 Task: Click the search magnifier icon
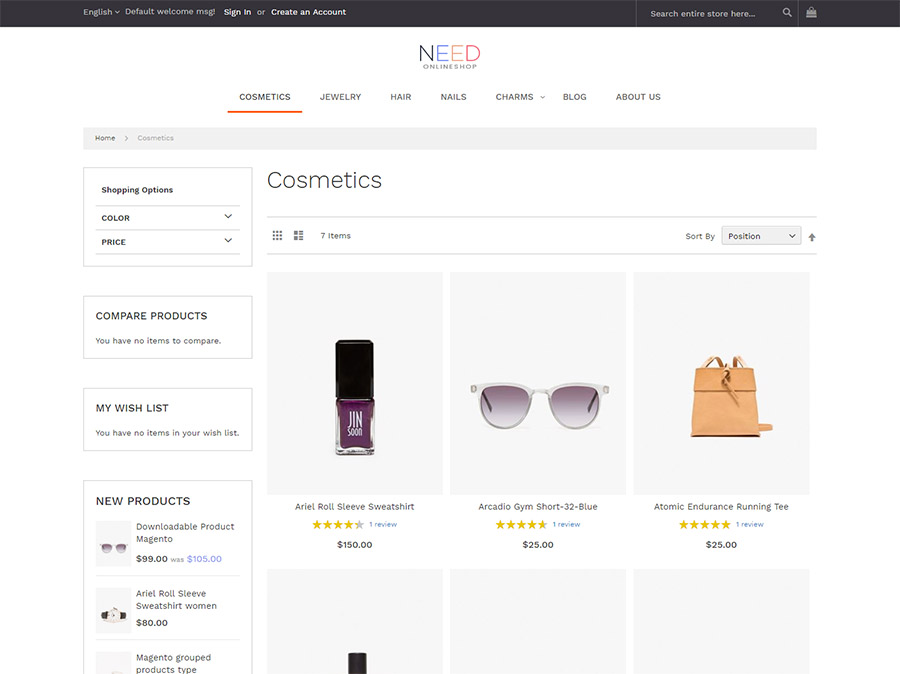pyautogui.click(x=787, y=13)
